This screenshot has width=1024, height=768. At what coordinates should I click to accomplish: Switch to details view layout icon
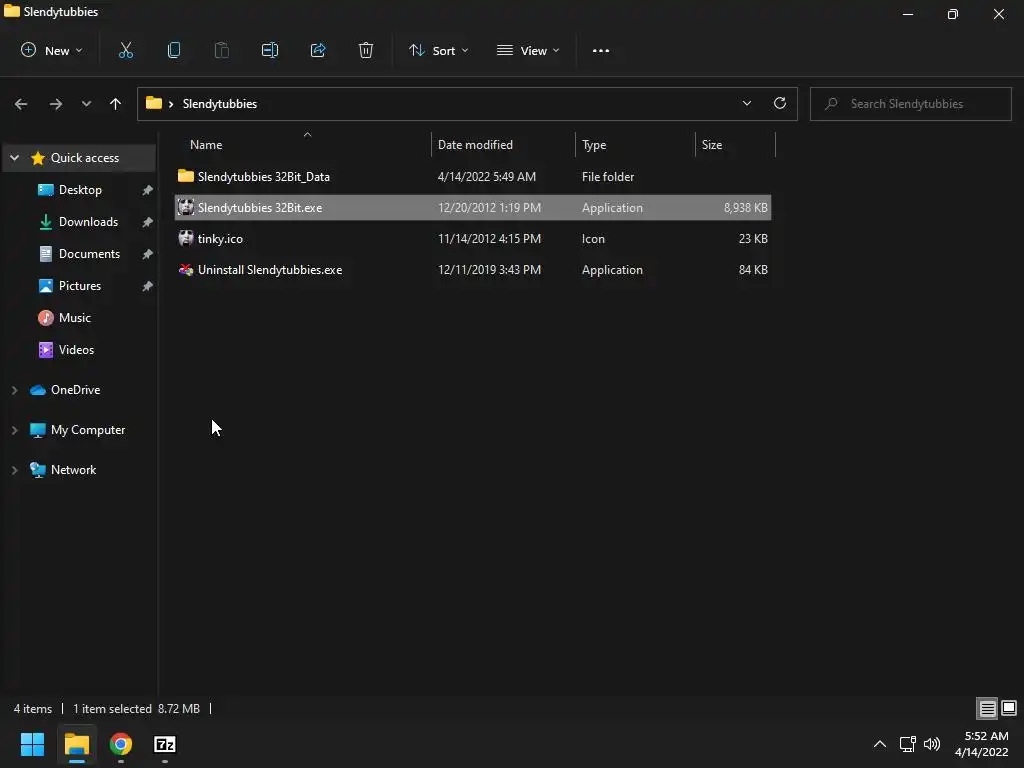[x=987, y=708]
